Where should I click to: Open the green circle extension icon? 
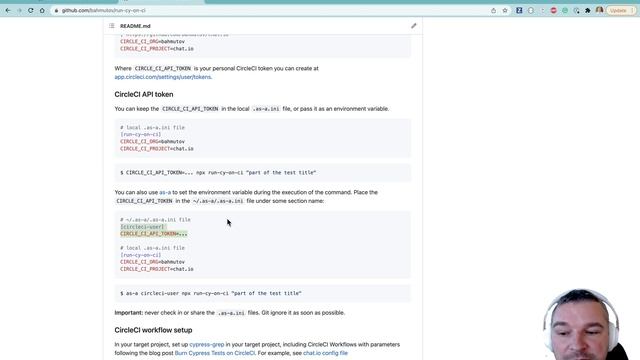(x=565, y=10)
